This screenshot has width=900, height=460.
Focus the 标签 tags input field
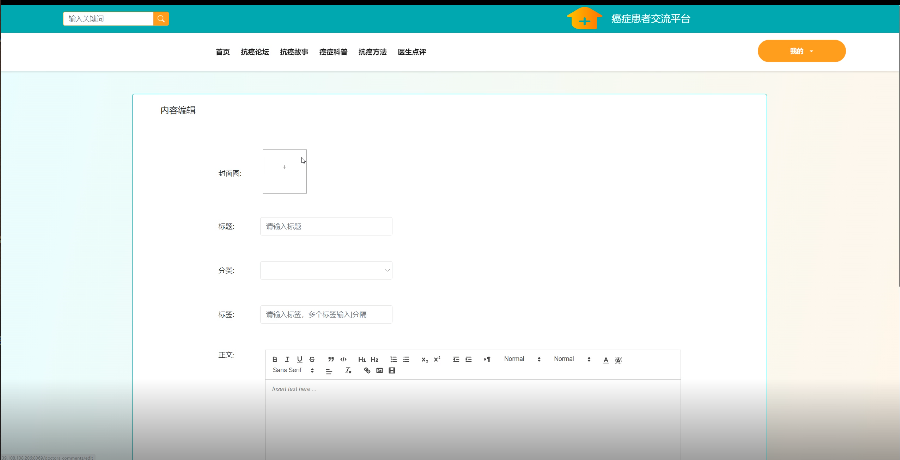[326, 315]
